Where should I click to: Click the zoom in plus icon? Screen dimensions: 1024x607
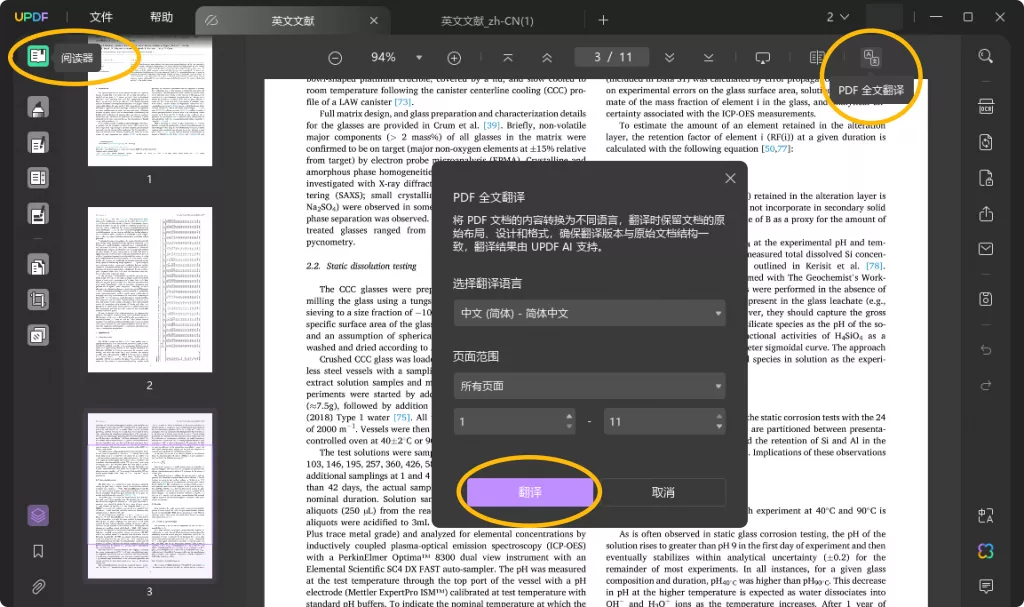[x=454, y=58]
